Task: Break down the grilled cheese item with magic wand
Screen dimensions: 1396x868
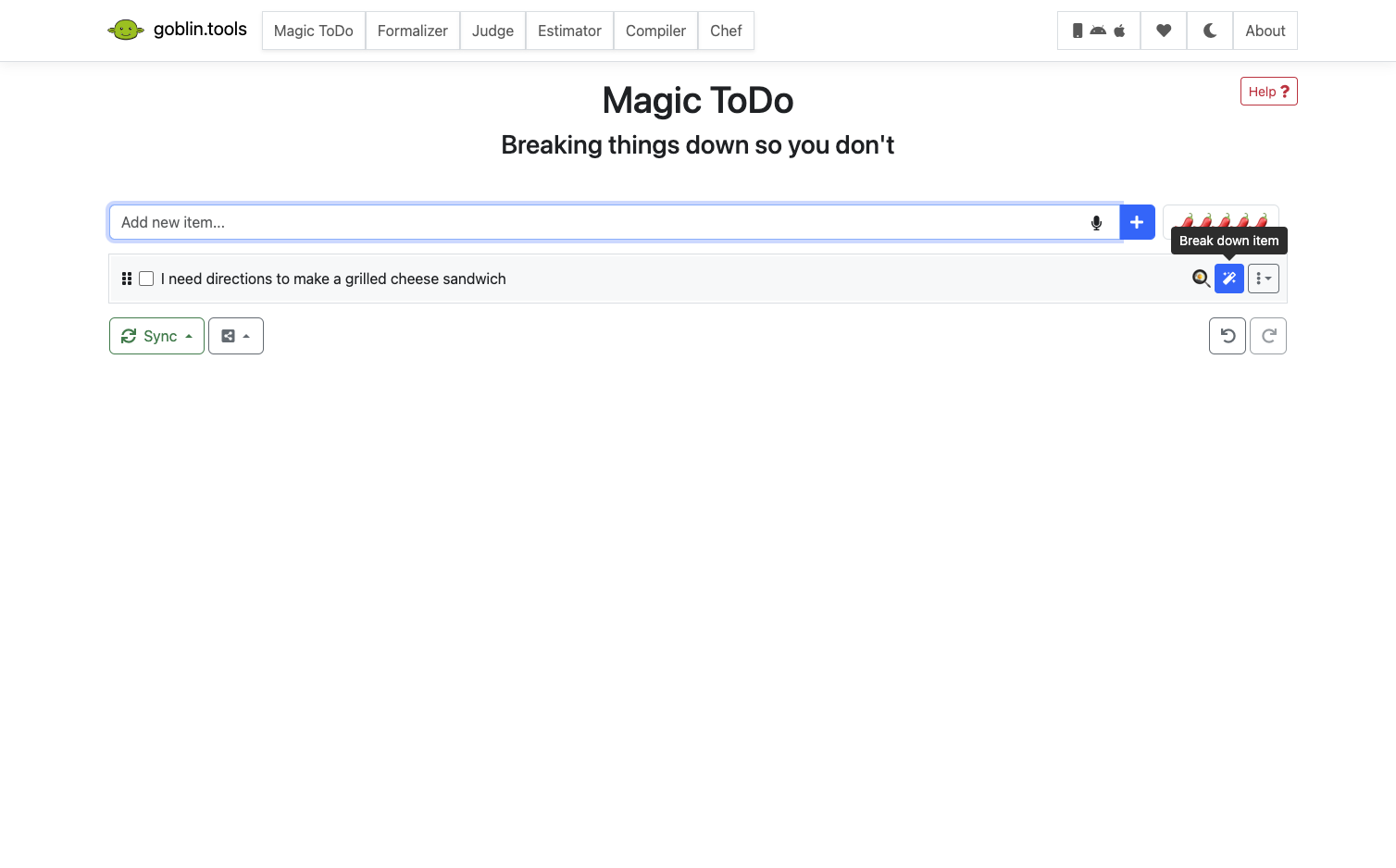Action: 1229,279
